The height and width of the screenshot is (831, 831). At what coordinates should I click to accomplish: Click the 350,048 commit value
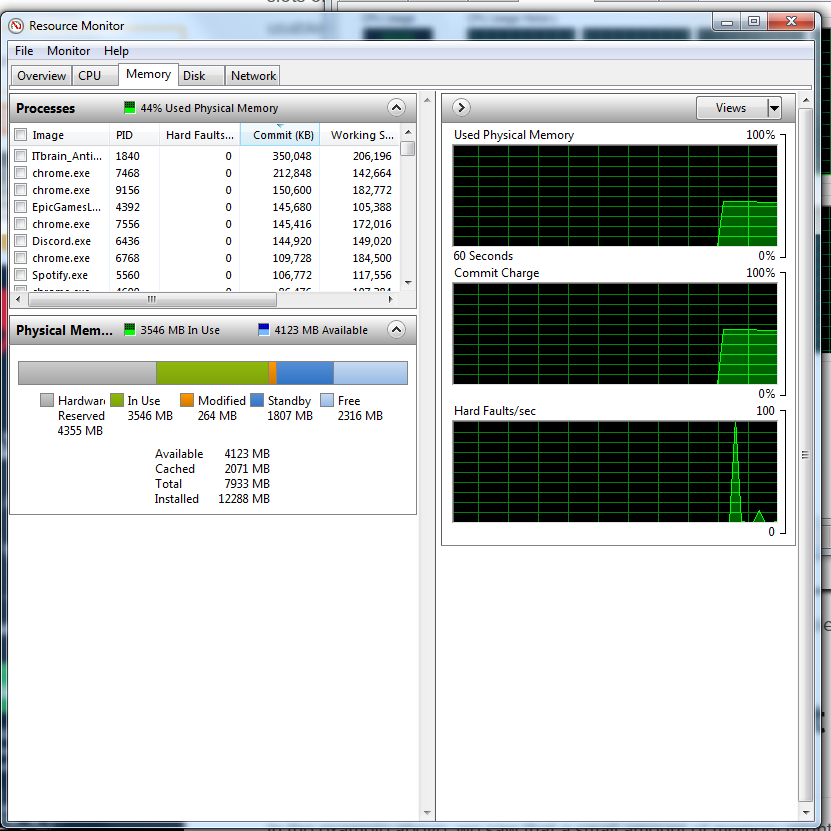click(x=292, y=156)
